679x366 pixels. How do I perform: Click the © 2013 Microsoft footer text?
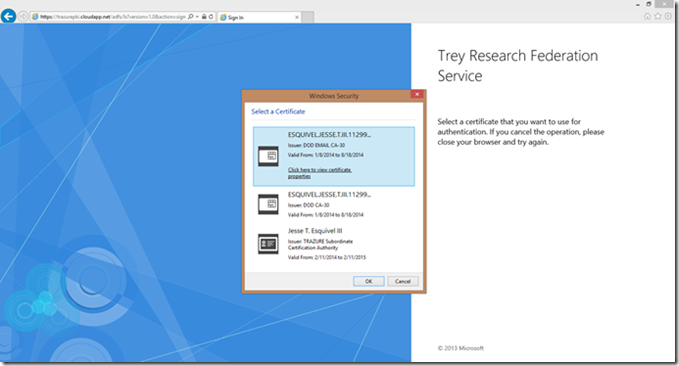pyautogui.click(x=460, y=348)
